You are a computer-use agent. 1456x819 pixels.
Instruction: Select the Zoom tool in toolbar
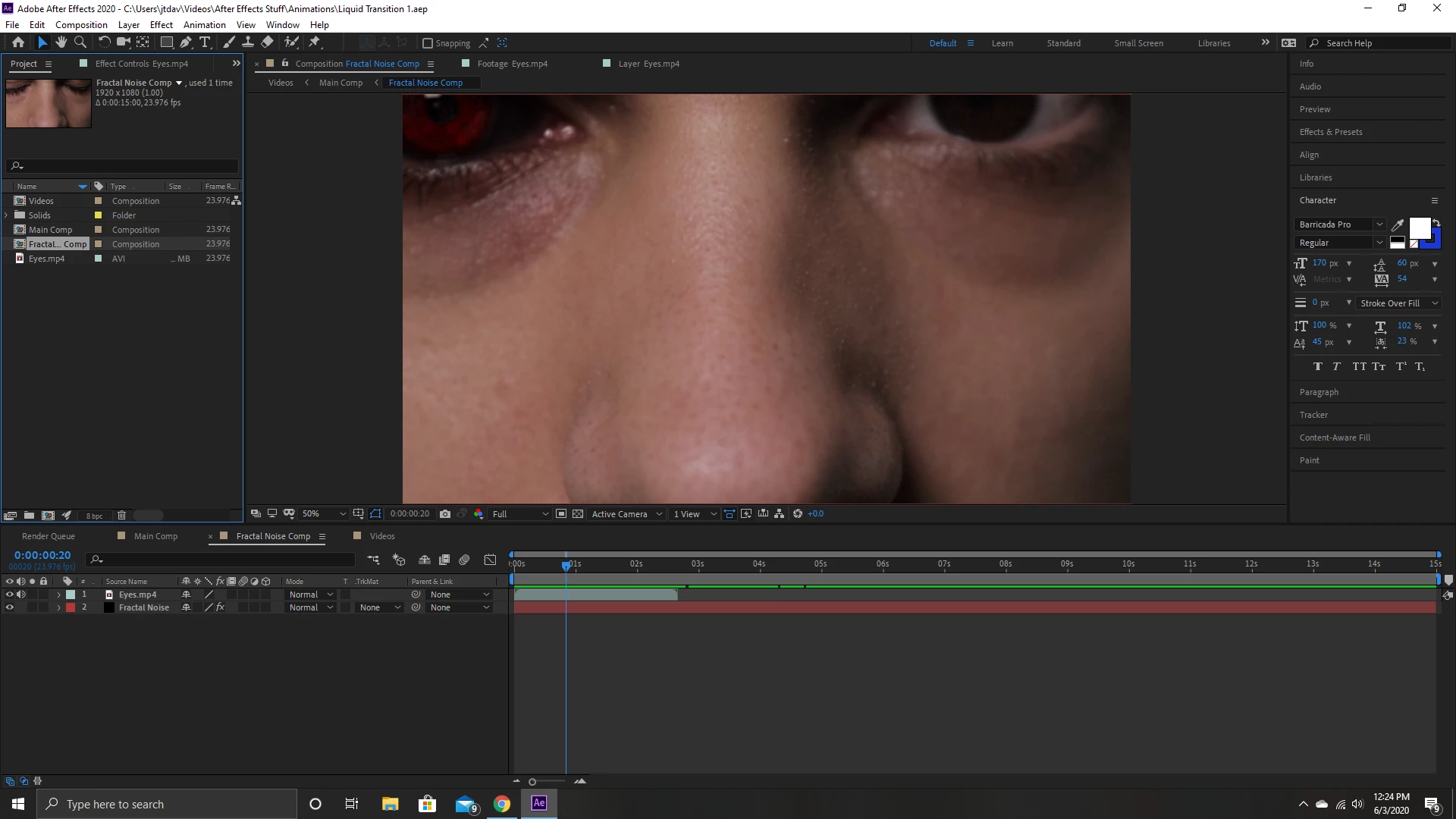coord(80,42)
